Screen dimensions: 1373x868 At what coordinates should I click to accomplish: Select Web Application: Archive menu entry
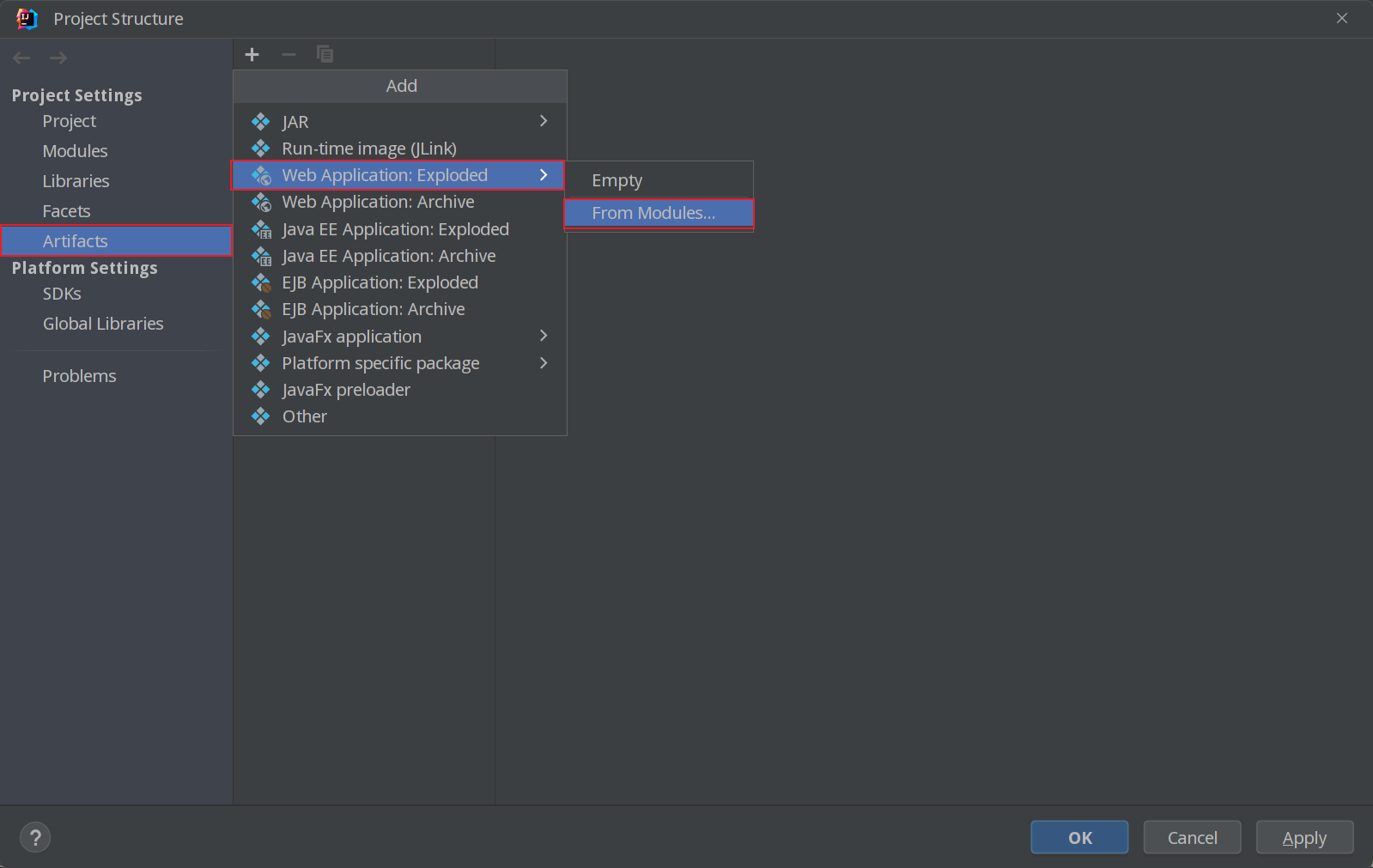400,202
